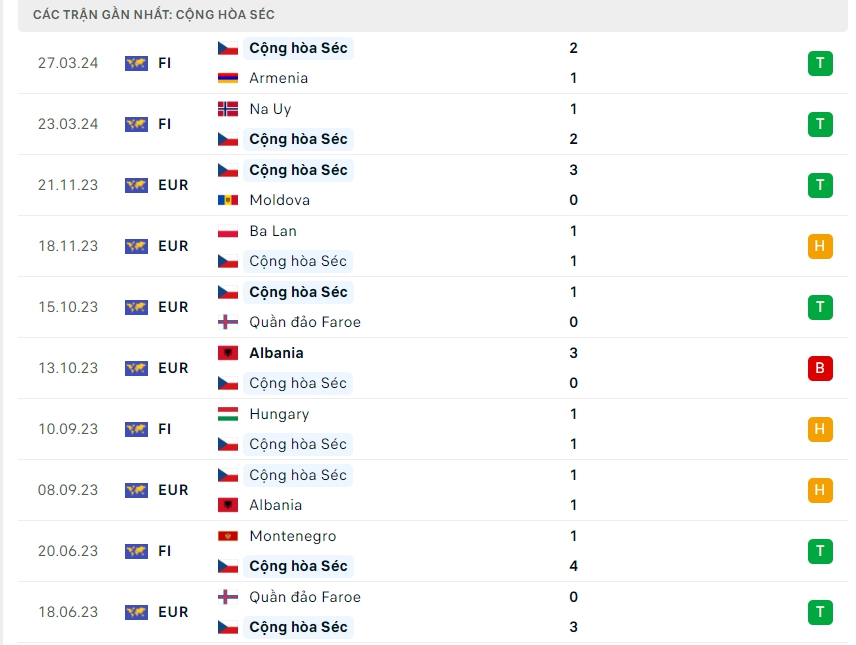Image resolution: width=856 pixels, height=645 pixels.
Task: Click the section header Các trận gần nhất
Action: [154, 15]
